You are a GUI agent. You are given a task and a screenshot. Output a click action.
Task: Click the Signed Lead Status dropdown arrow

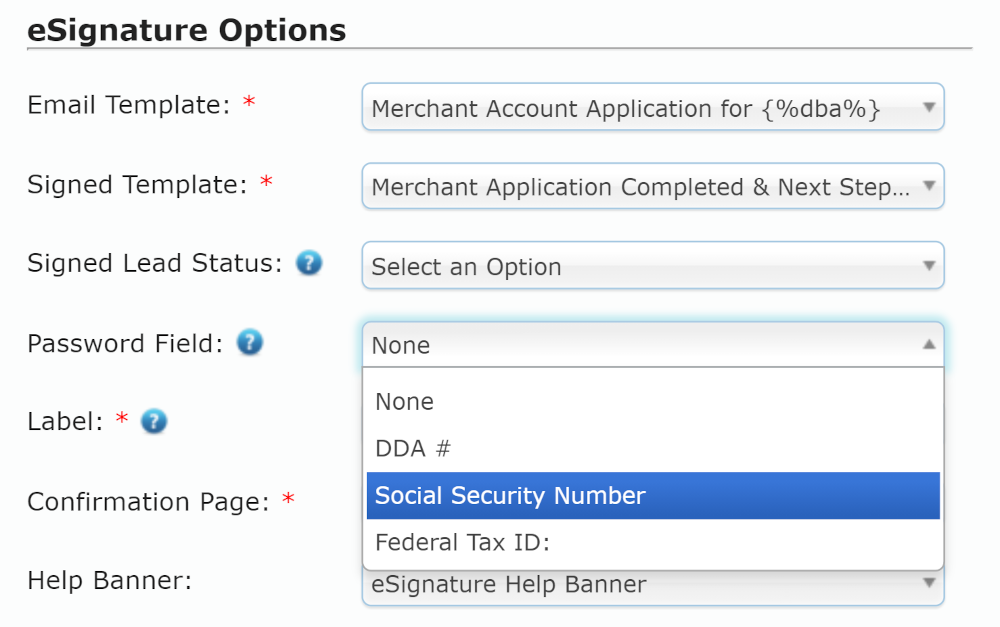click(929, 265)
